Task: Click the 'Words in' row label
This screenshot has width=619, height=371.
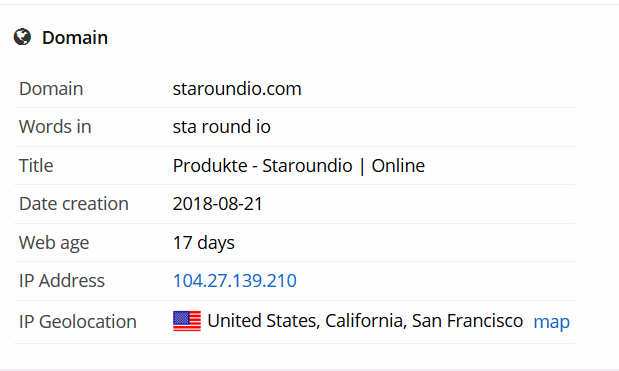Action: click(55, 127)
